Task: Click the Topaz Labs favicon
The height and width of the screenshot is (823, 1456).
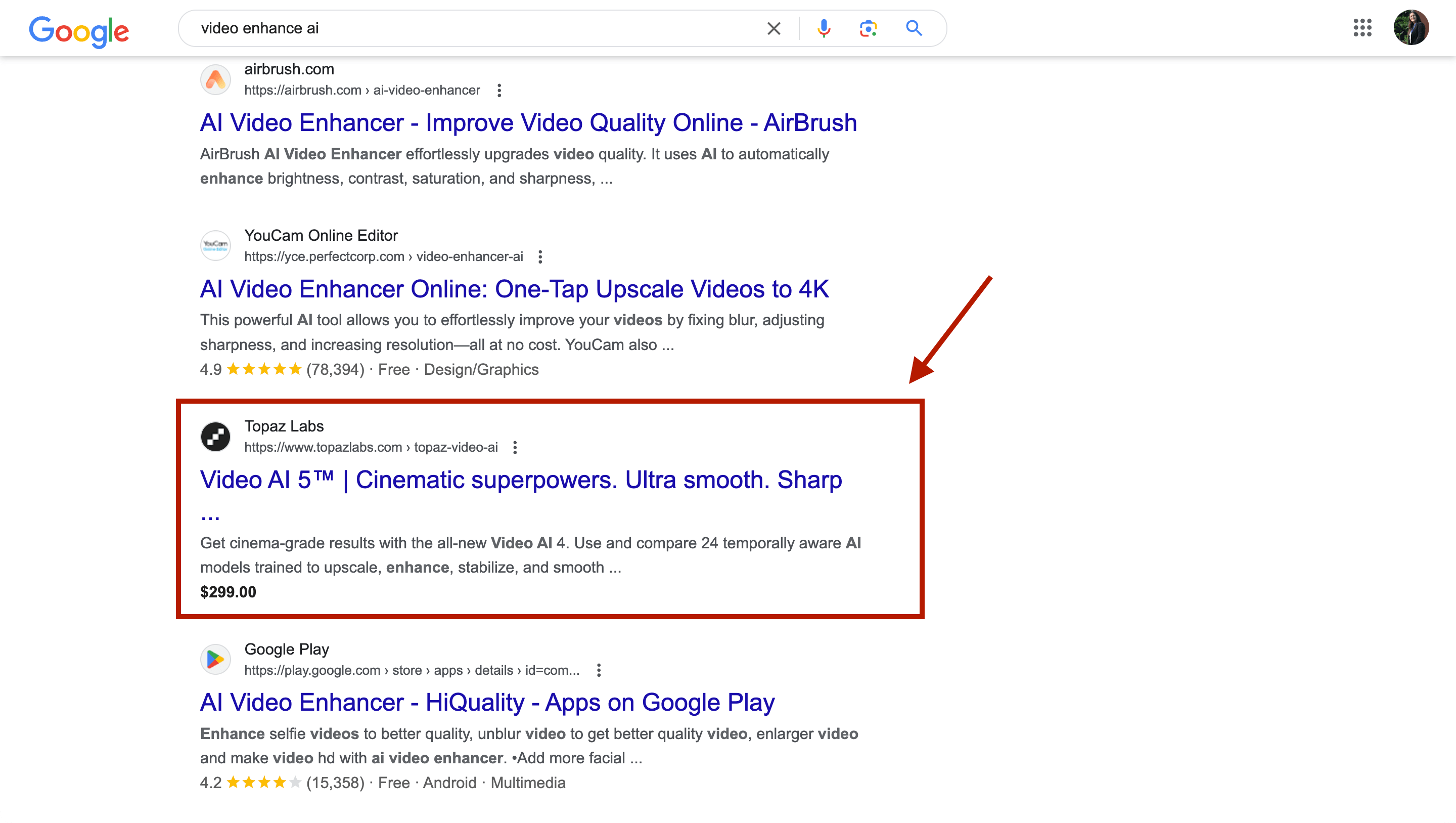Action: pos(215,436)
